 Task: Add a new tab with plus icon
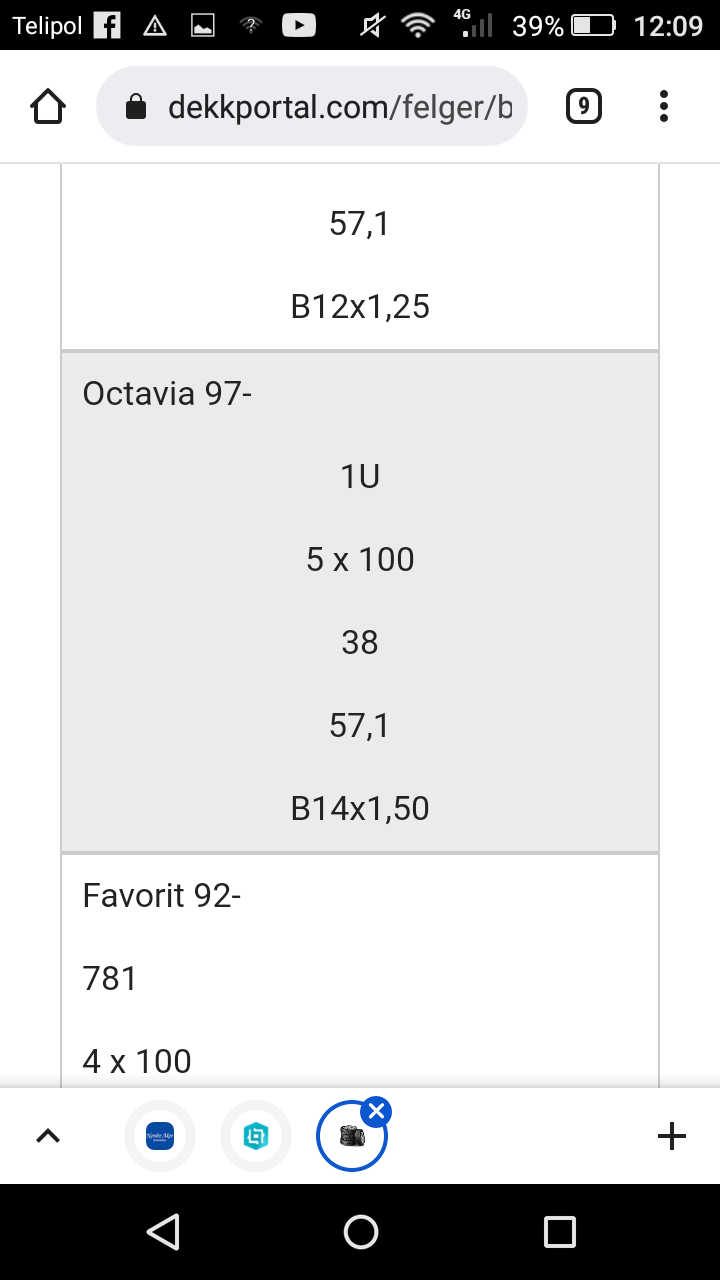click(672, 1135)
